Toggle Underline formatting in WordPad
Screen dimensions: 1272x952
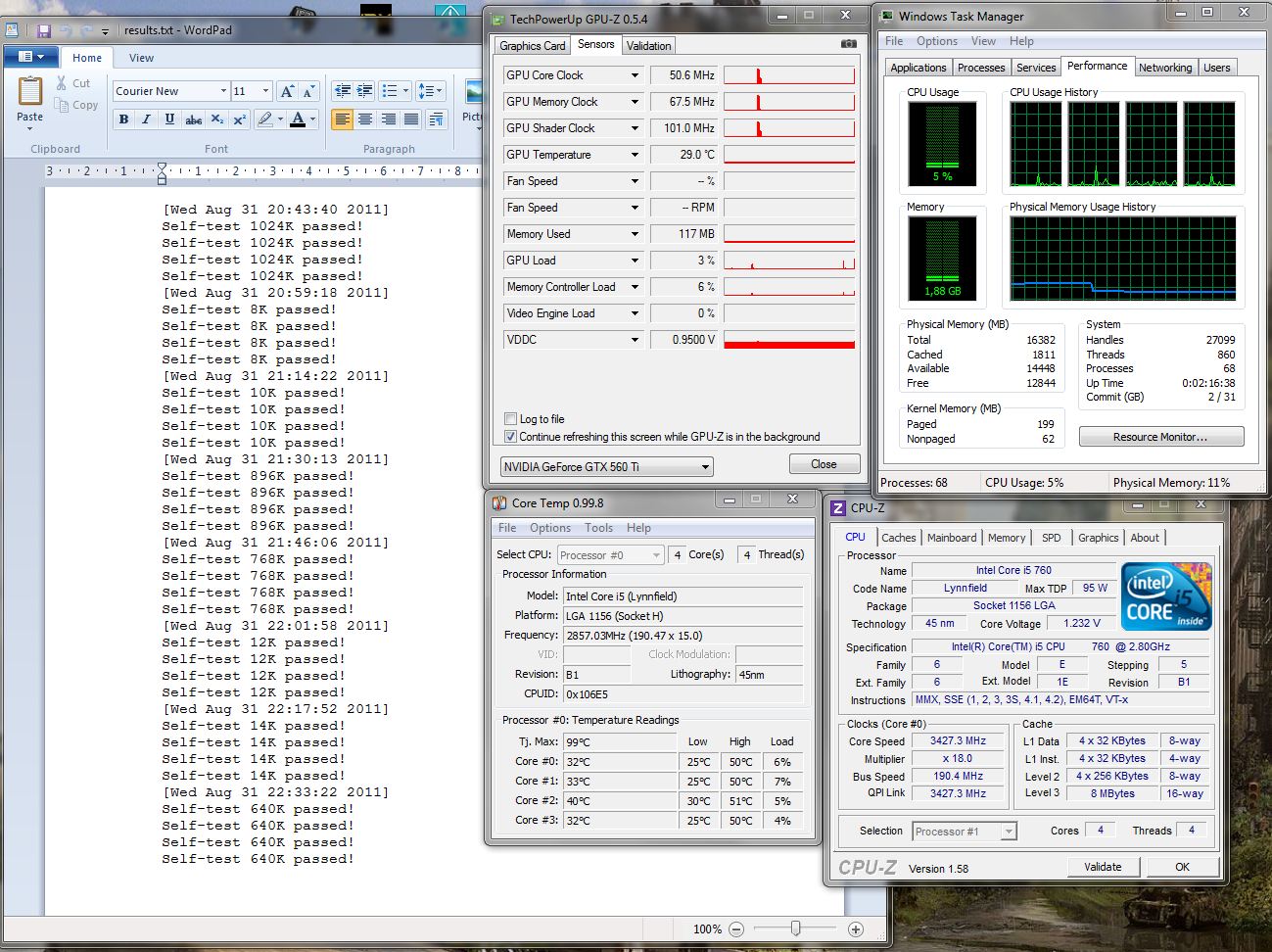click(169, 119)
